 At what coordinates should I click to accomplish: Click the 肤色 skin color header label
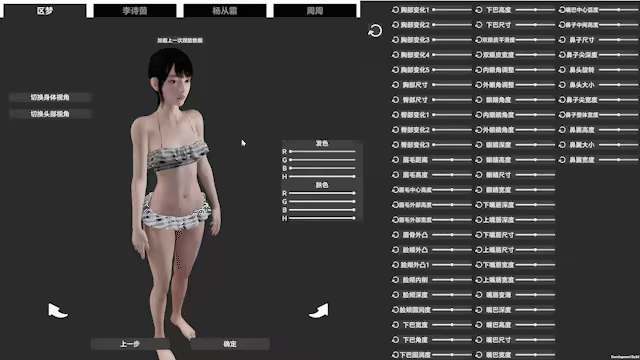pos(322,185)
